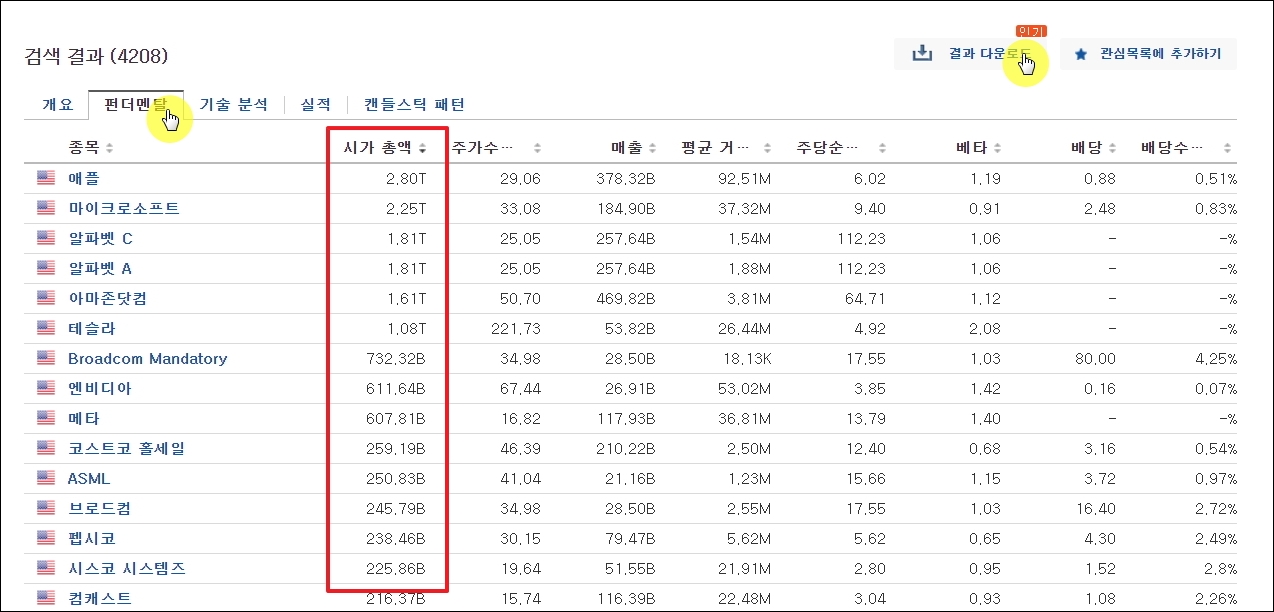Open the ASML stock link
This screenshot has height=612, width=1274.
(x=89, y=478)
